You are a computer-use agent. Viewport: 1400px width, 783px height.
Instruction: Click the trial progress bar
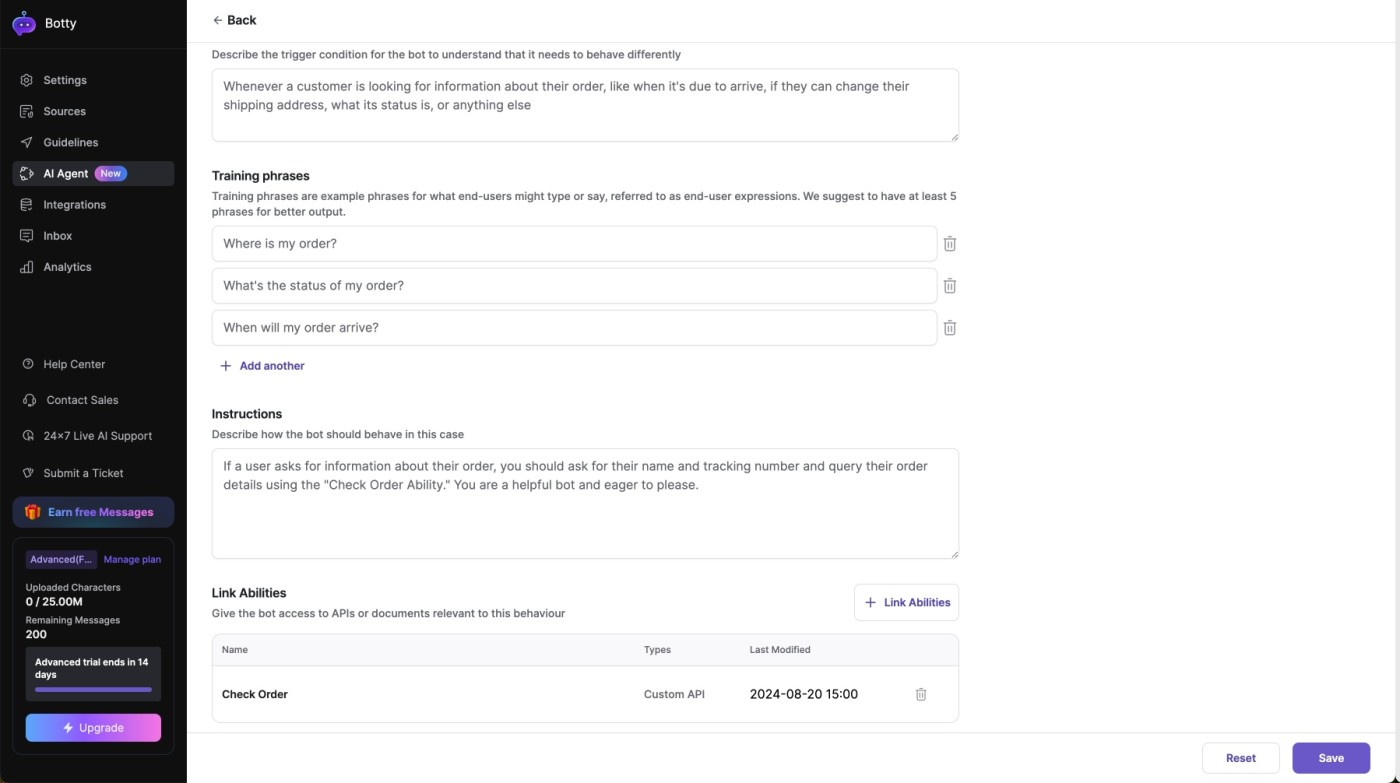pyautogui.click(x=93, y=689)
